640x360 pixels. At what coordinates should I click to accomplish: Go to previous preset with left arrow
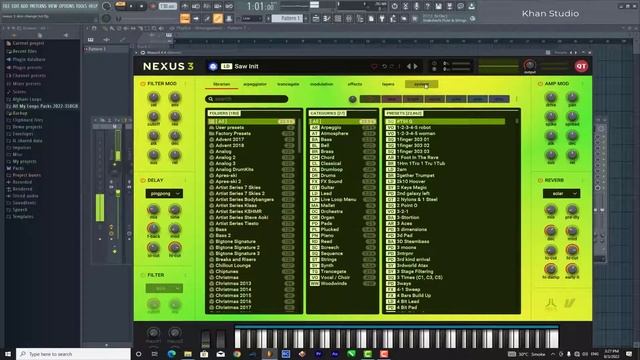[408, 67]
